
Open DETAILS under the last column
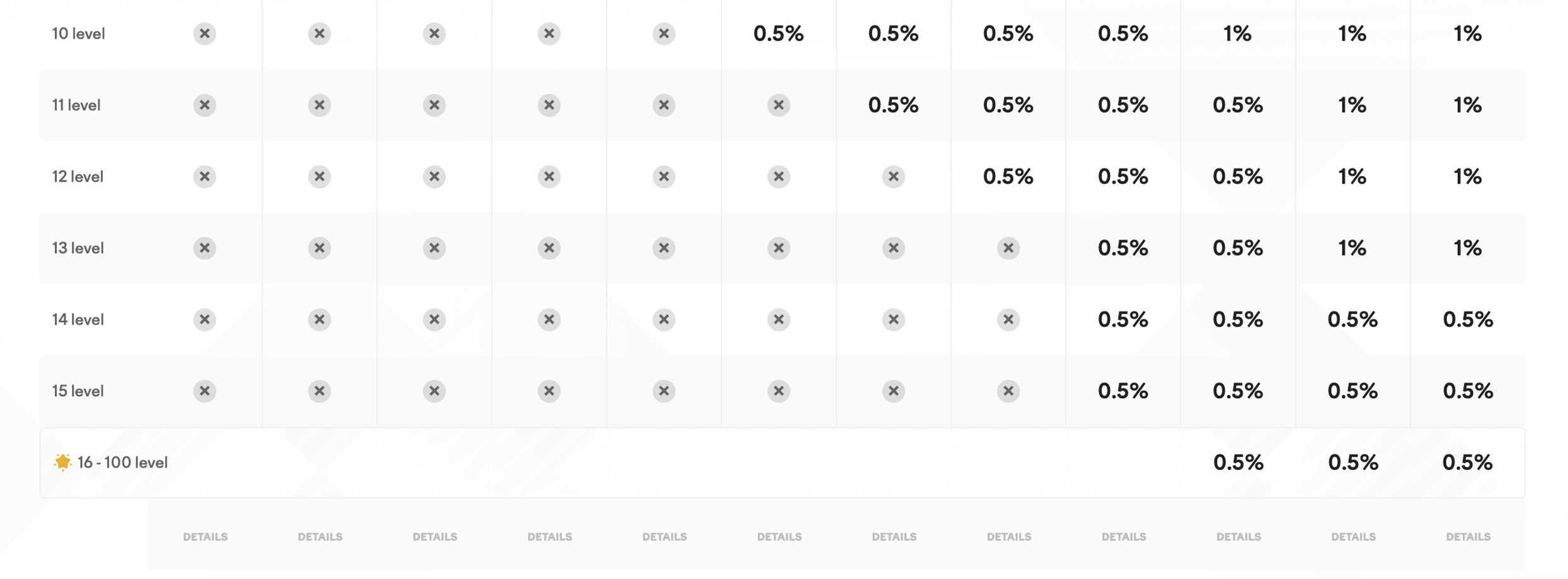1468,537
